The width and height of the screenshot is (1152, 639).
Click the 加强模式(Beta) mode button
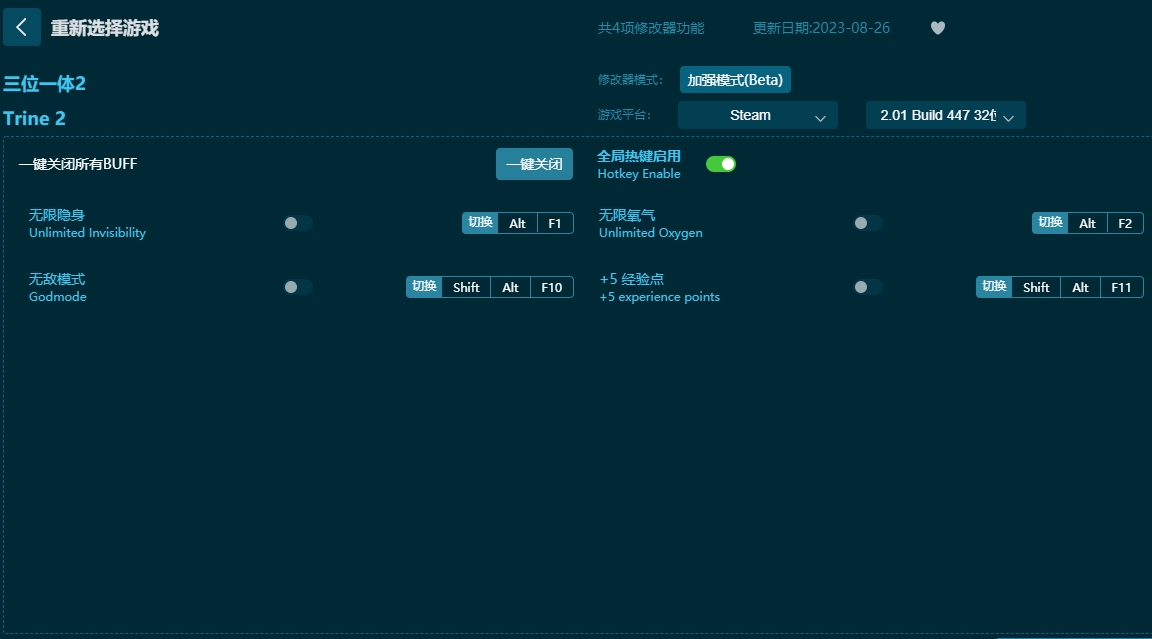click(x=735, y=79)
